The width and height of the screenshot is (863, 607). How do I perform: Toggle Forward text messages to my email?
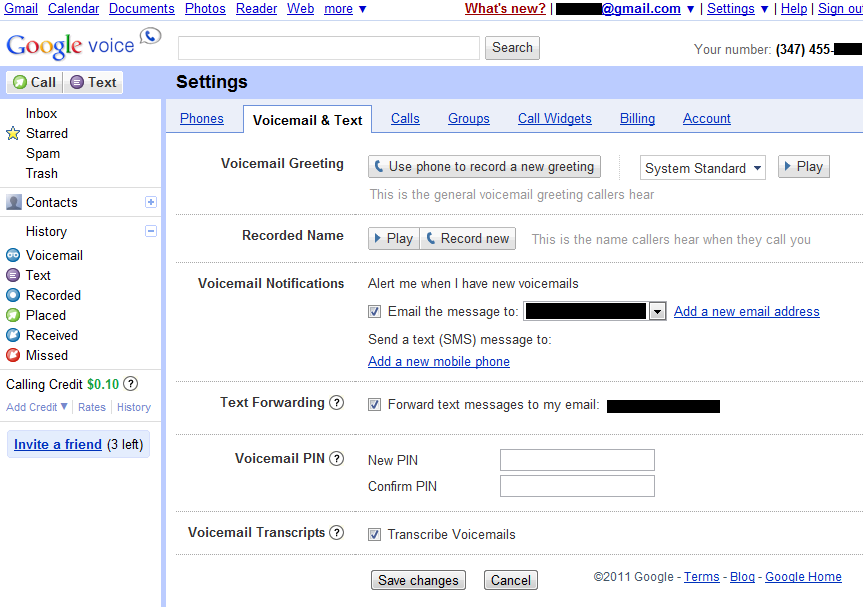[374, 404]
